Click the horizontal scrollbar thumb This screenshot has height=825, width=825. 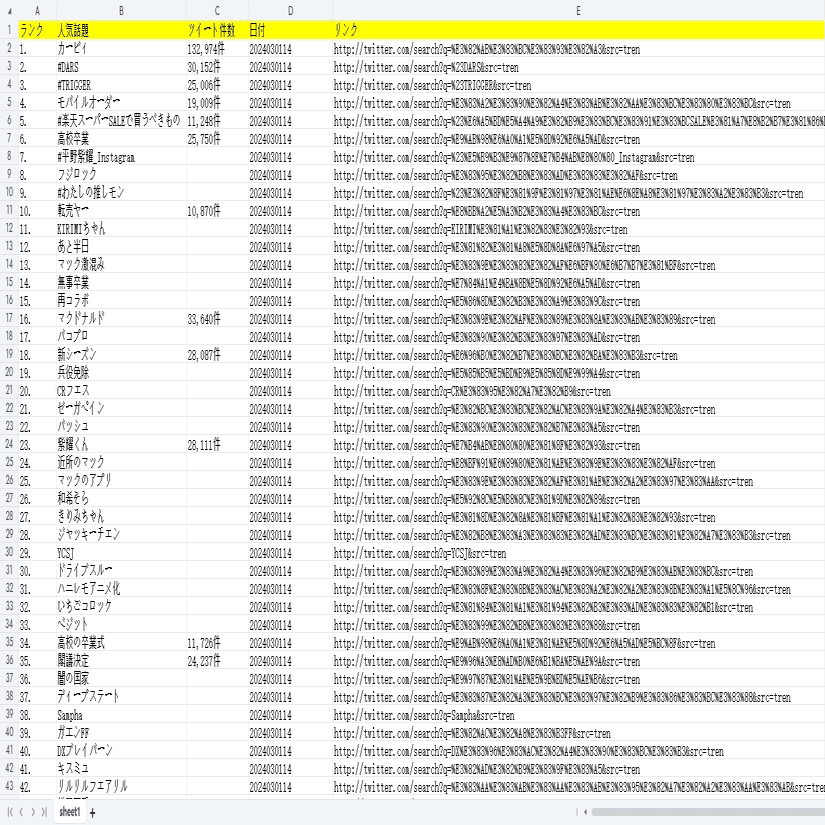pos(708,812)
